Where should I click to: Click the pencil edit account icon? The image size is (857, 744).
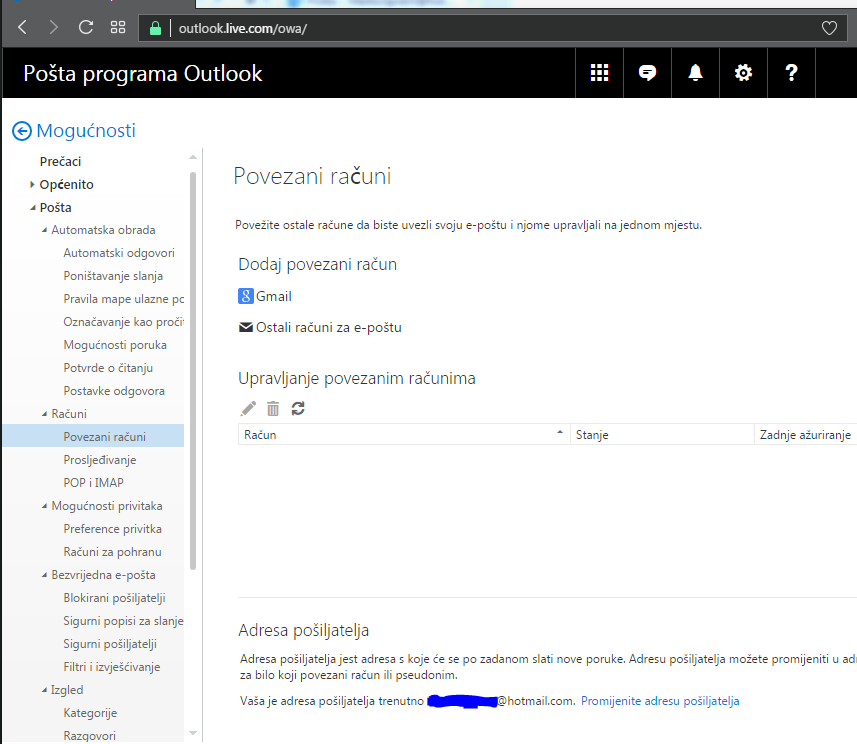tap(248, 408)
